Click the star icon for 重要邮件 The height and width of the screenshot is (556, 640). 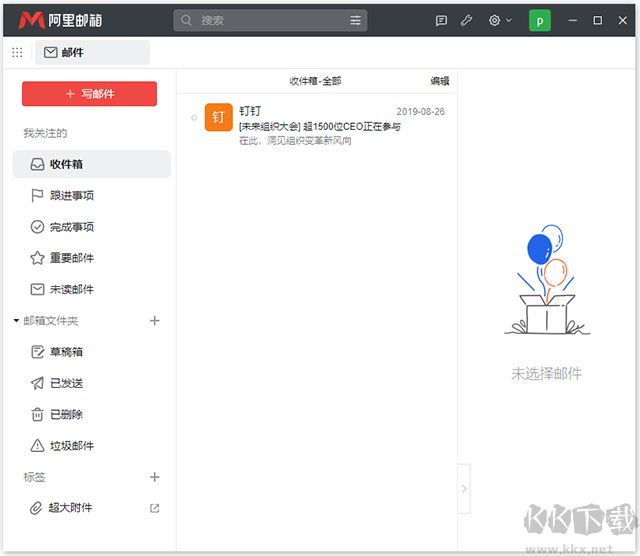pyautogui.click(x=37, y=258)
